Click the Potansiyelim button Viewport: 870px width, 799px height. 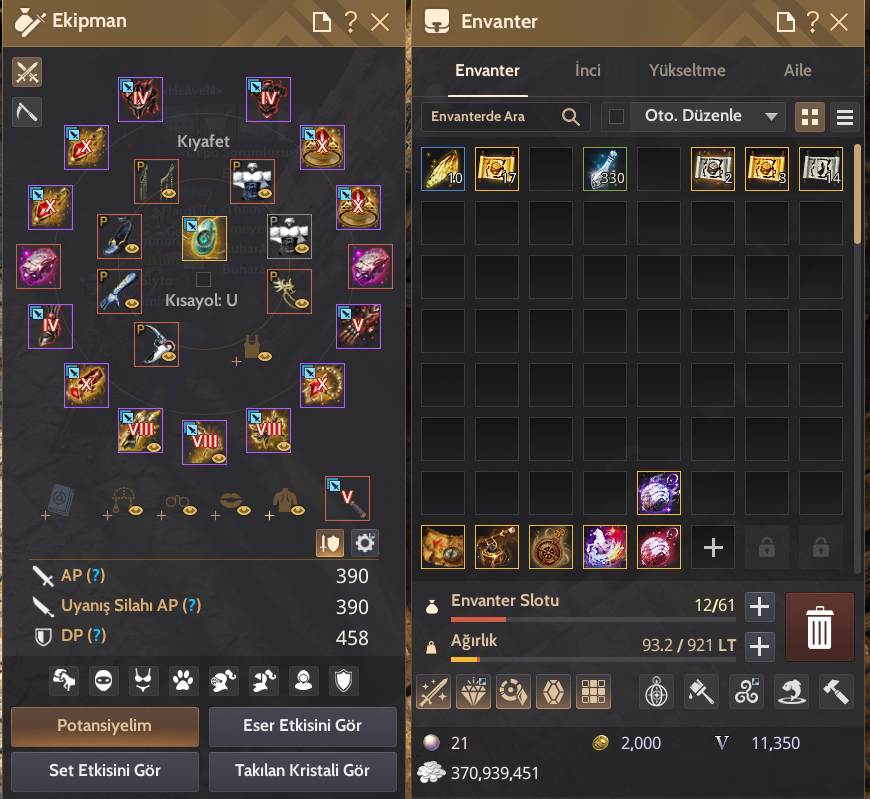(x=105, y=726)
